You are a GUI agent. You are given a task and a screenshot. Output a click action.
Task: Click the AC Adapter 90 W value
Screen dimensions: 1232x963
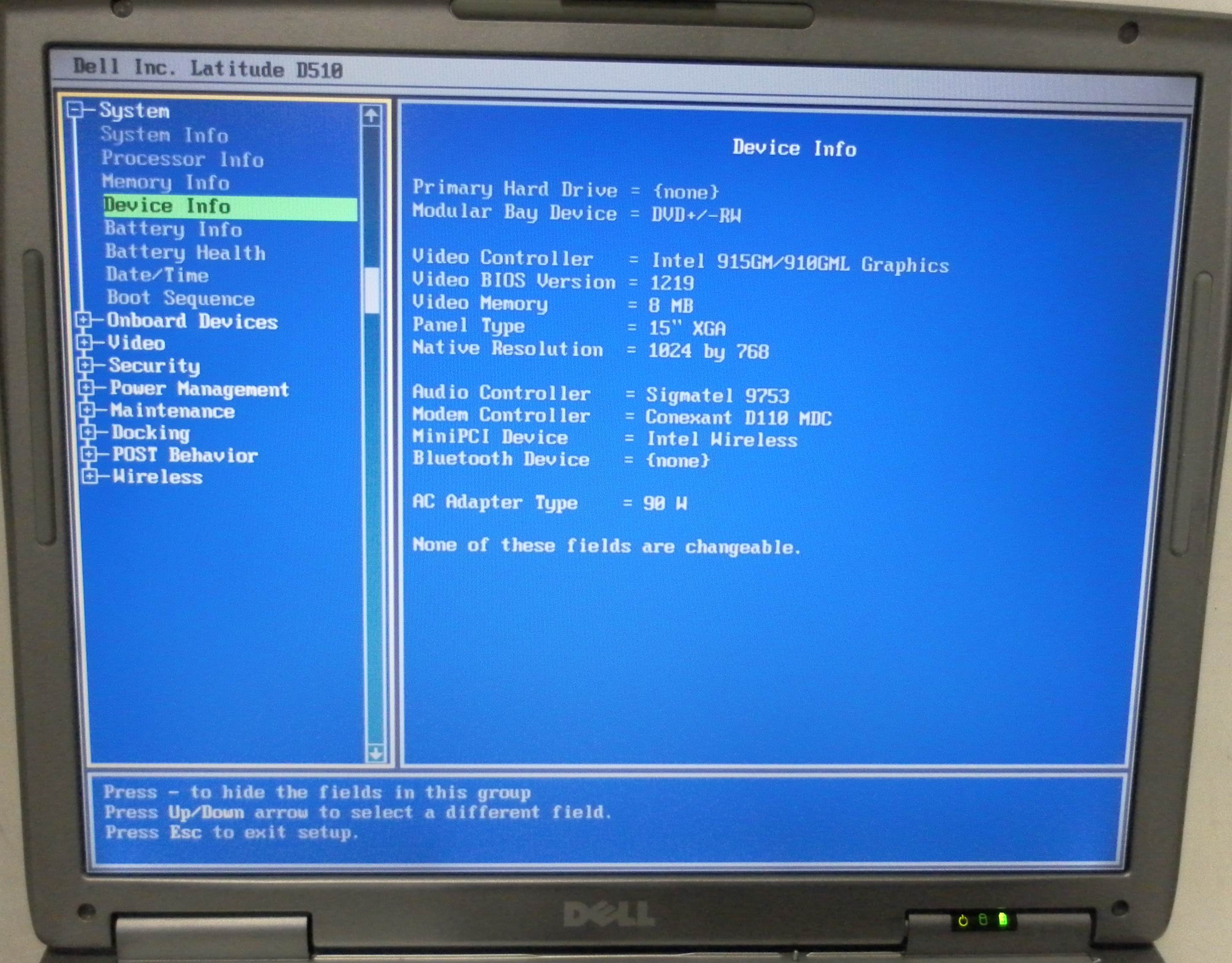click(x=665, y=503)
